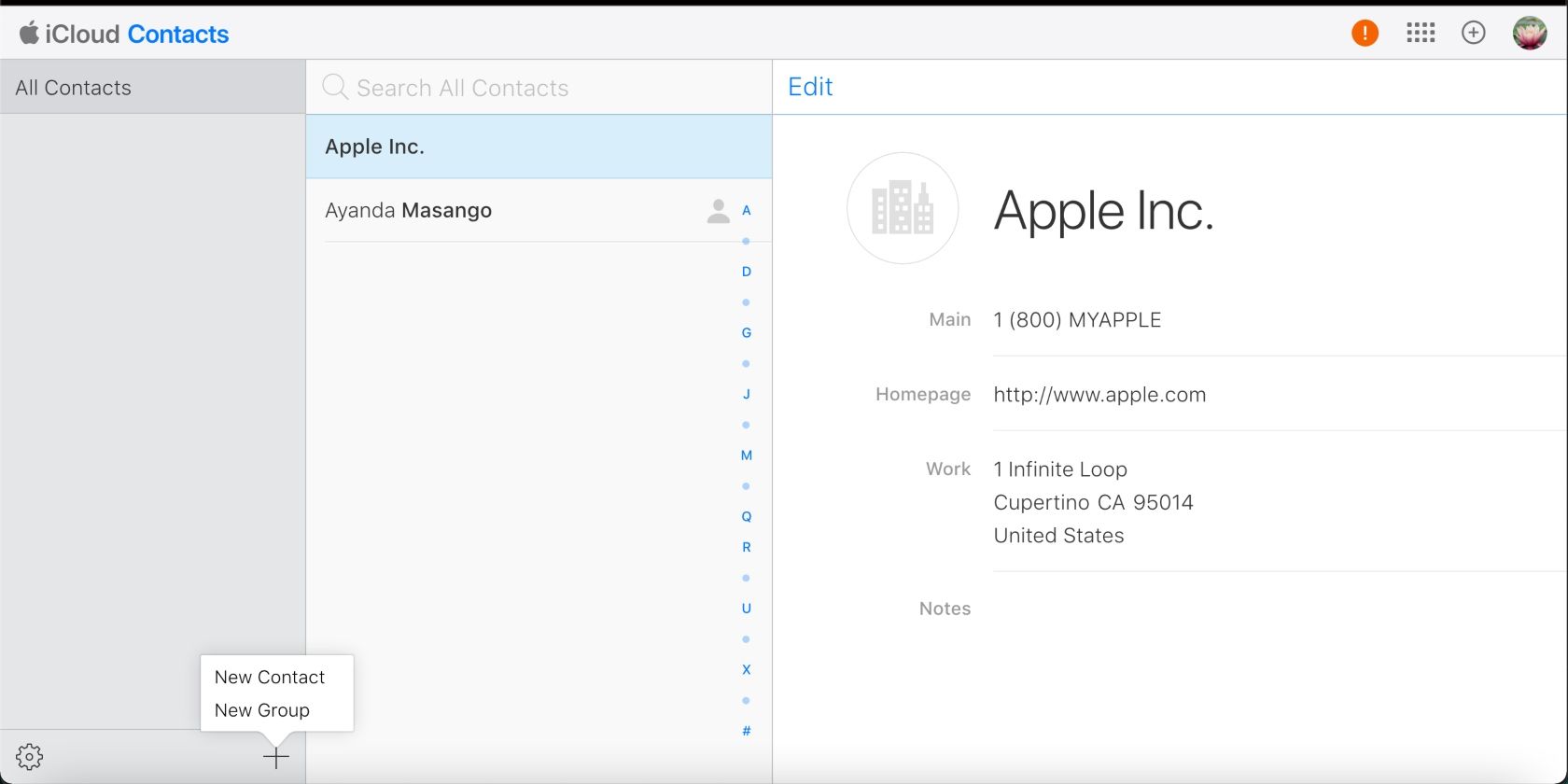Screen dimensions: 1568x784
Task: Select Ayanda Masango in contact list
Action: 539,211
